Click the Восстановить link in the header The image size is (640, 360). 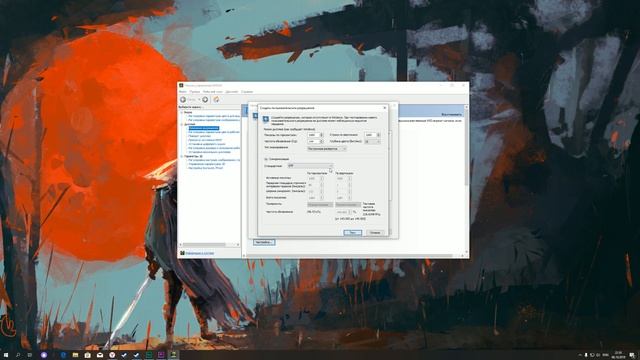tap(451, 115)
